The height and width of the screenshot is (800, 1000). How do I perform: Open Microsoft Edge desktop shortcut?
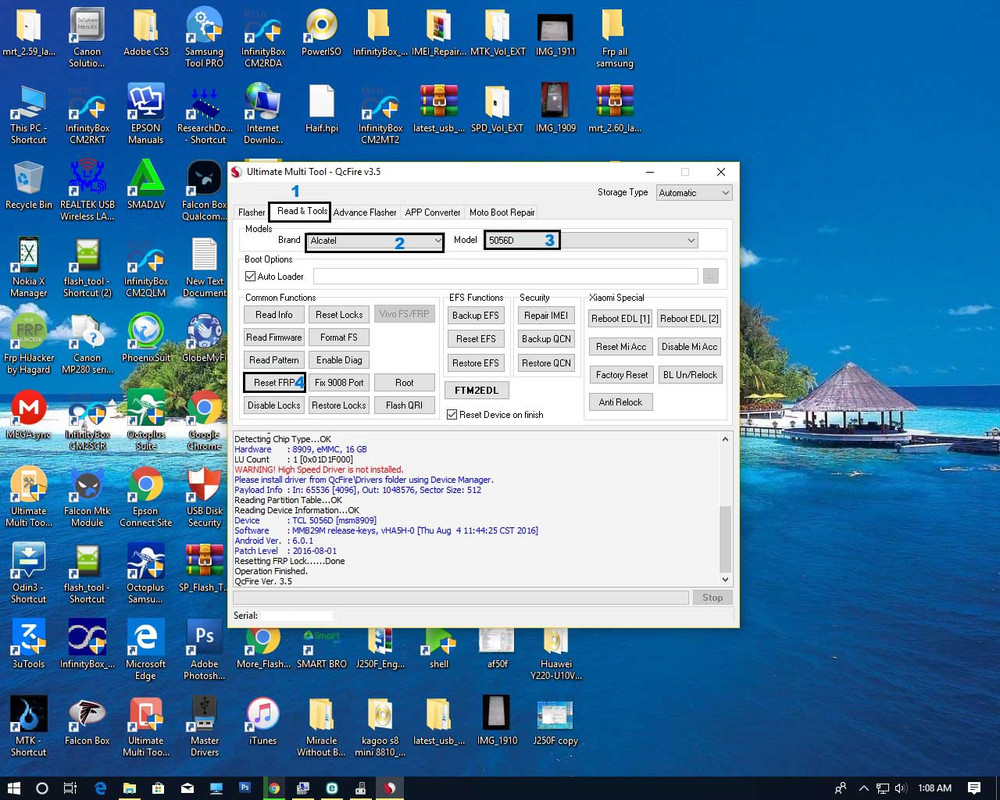click(x=145, y=651)
